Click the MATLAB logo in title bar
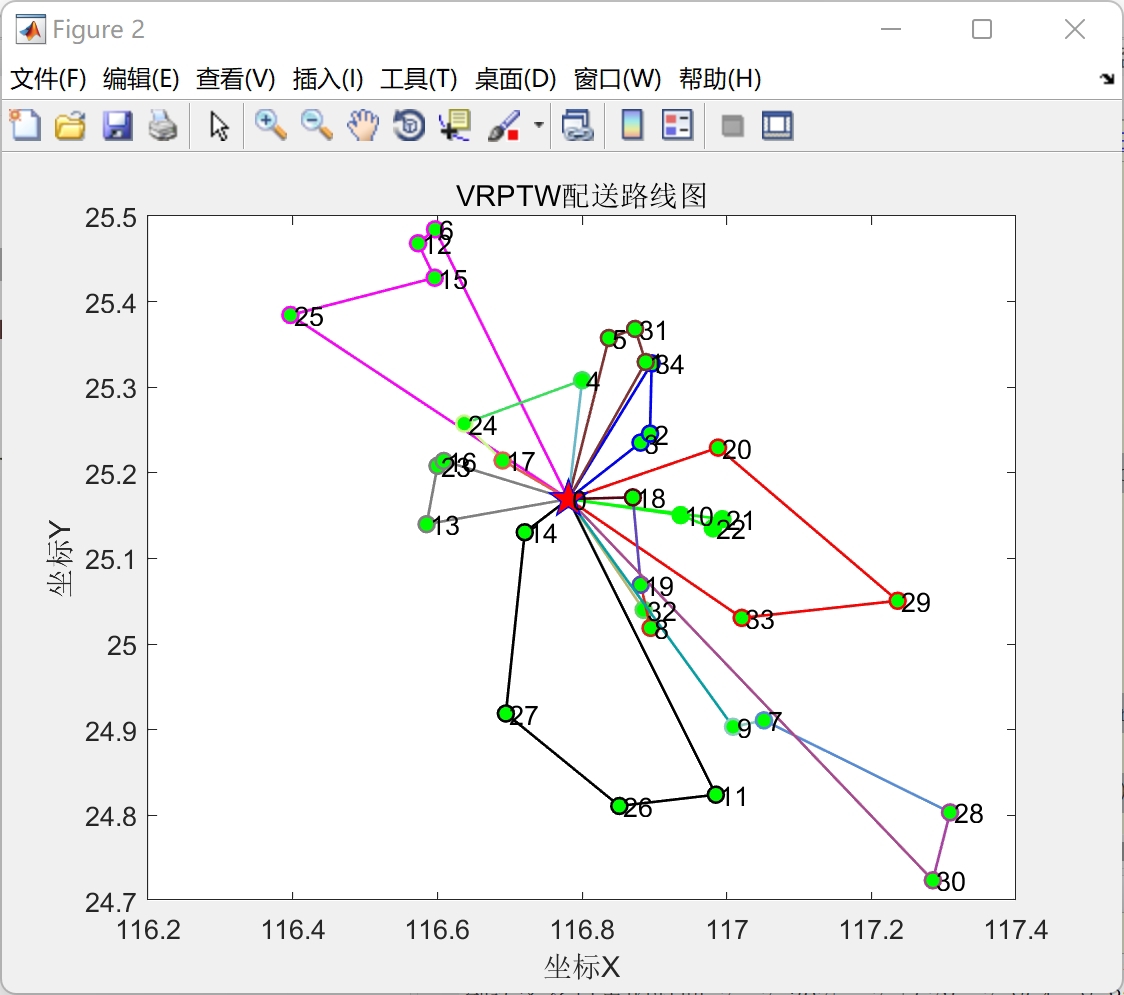Screen dimensions: 1124x995 click(31, 29)
